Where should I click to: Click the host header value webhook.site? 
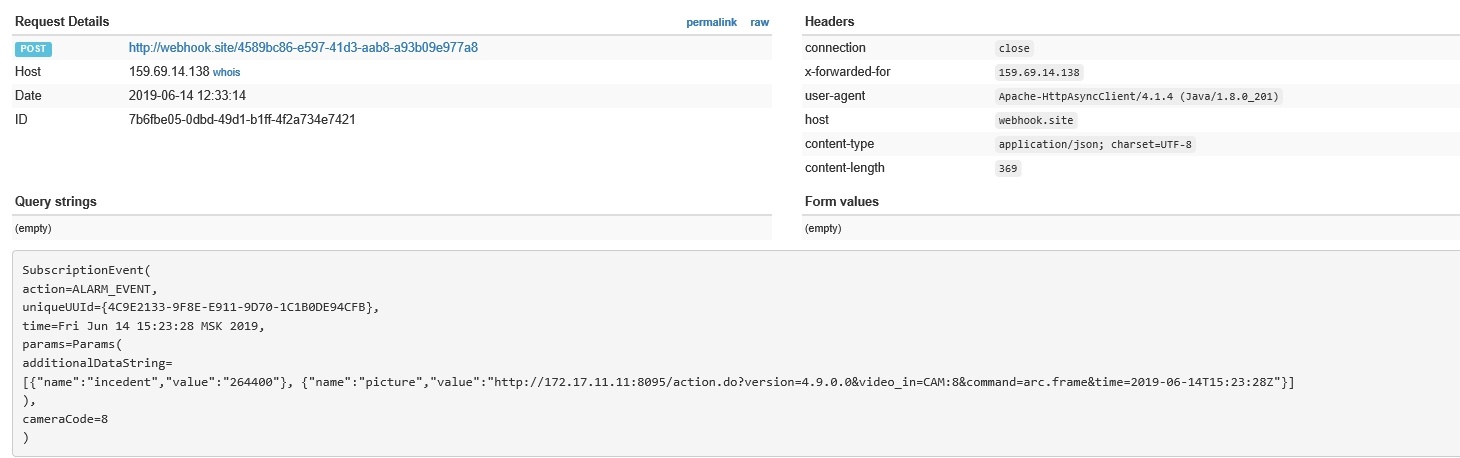[1036, 121]
